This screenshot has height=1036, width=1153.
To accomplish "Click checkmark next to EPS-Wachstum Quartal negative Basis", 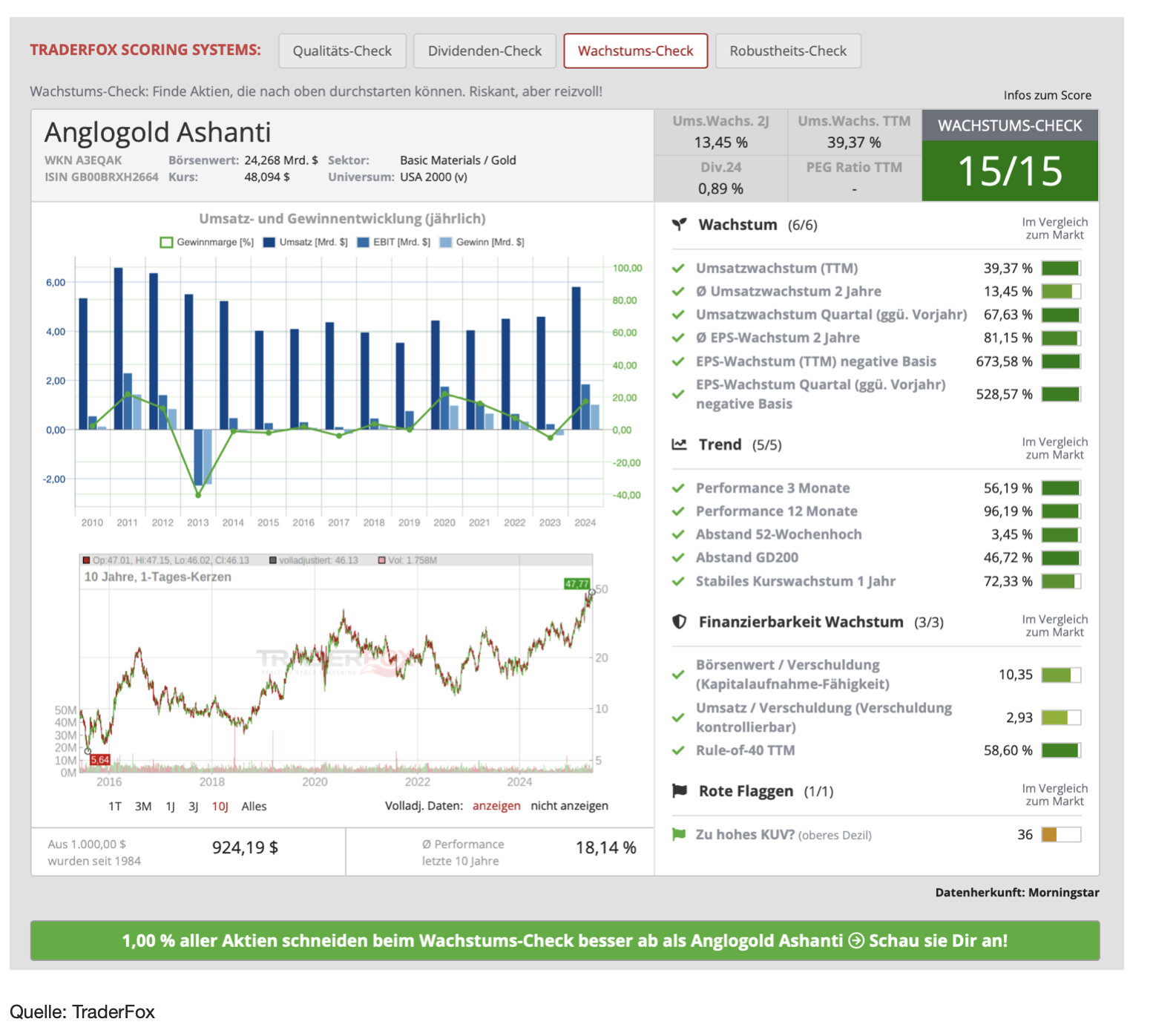I will point(677,394).
